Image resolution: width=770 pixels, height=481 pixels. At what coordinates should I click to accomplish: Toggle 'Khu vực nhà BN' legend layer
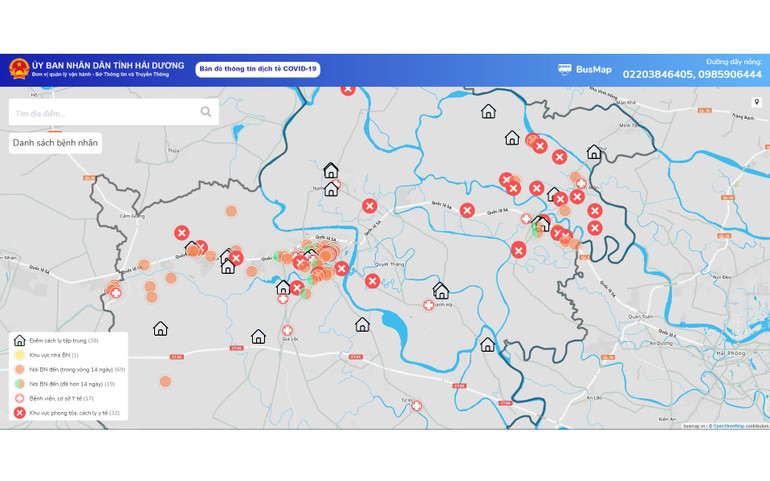coord(54,355)
